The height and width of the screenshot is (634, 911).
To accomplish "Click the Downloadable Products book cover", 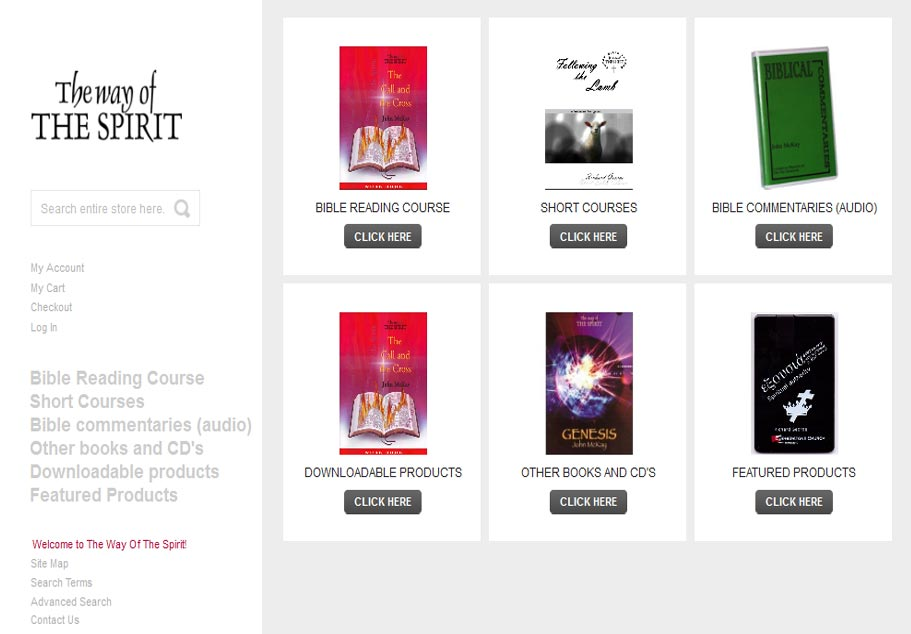I will tap(383, 384).
